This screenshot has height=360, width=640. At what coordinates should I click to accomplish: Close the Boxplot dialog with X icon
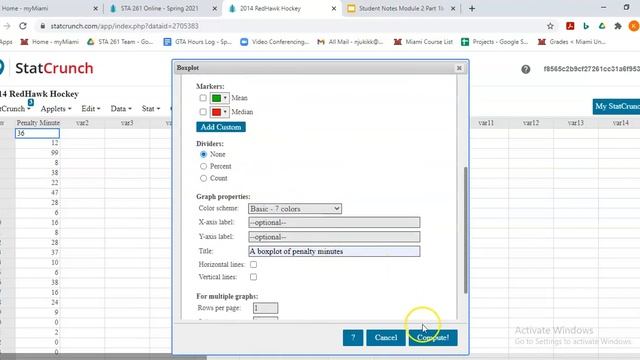[459, 68]
